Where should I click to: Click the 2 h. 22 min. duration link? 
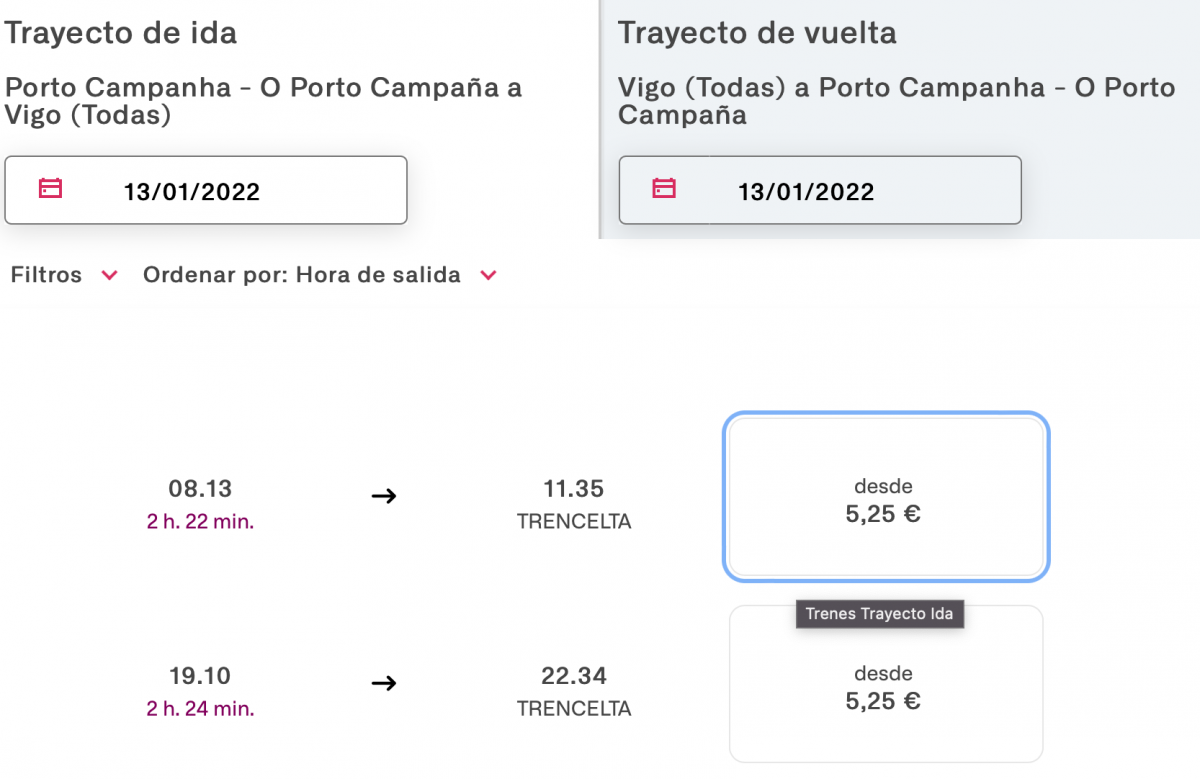tap(200, 522)
